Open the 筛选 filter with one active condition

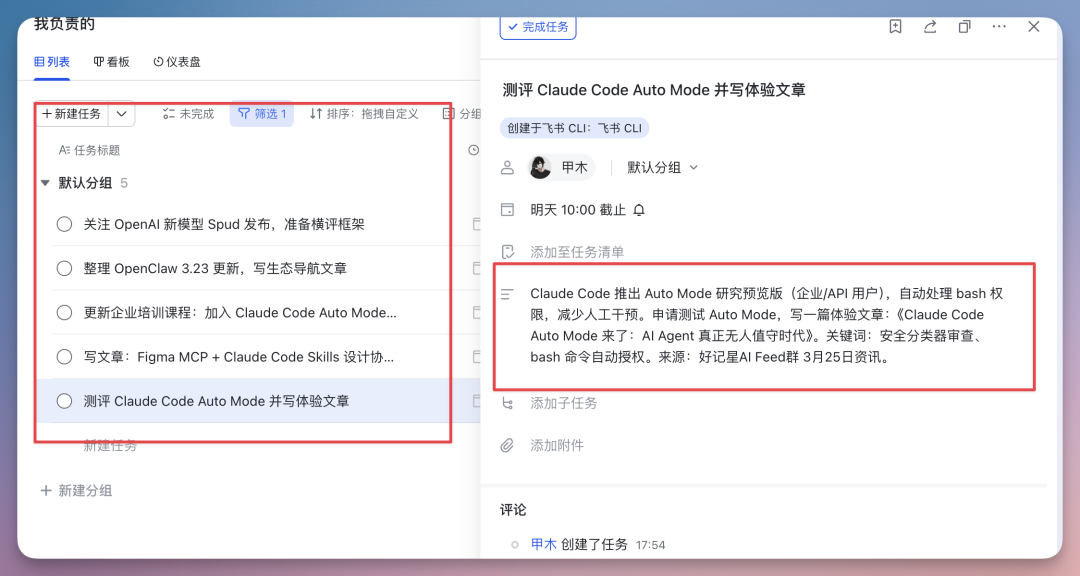tap(261, 114)
